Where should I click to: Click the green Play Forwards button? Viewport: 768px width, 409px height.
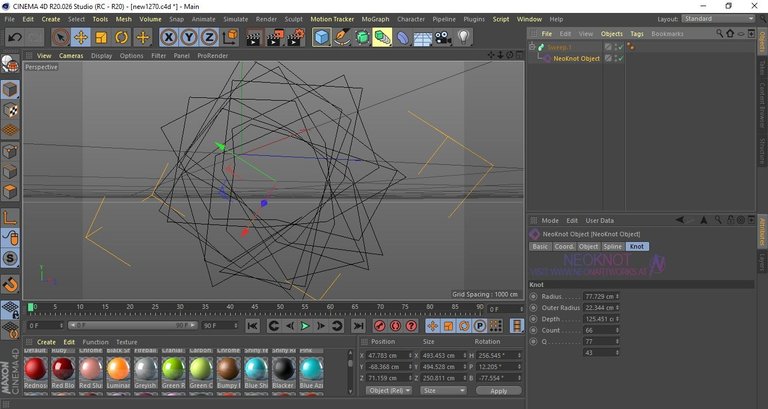(305, 326)
